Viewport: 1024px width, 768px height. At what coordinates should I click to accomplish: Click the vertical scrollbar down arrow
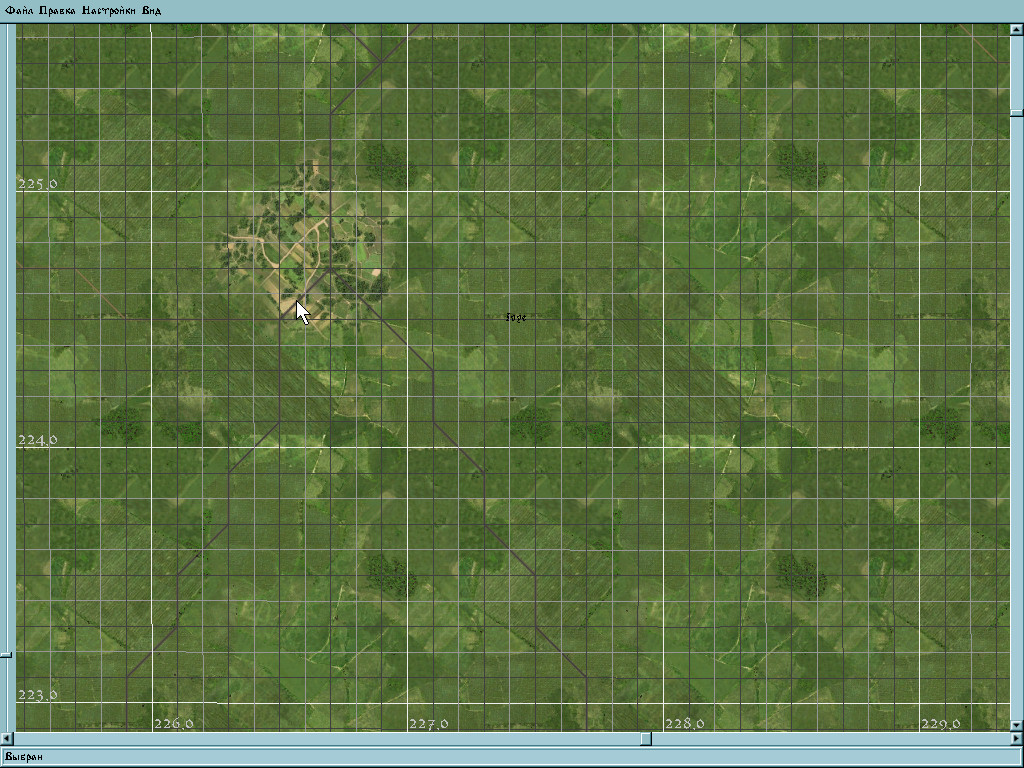(1017, 725)
